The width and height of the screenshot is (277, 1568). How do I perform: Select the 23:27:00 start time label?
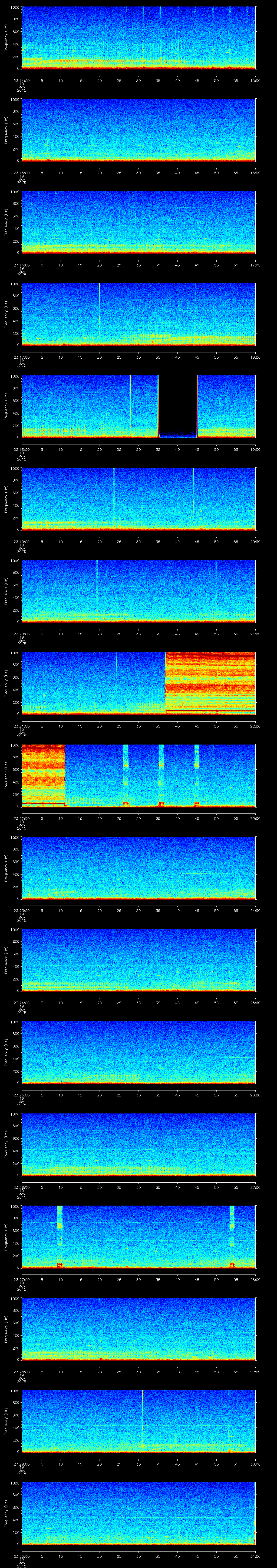[21, 1279]
